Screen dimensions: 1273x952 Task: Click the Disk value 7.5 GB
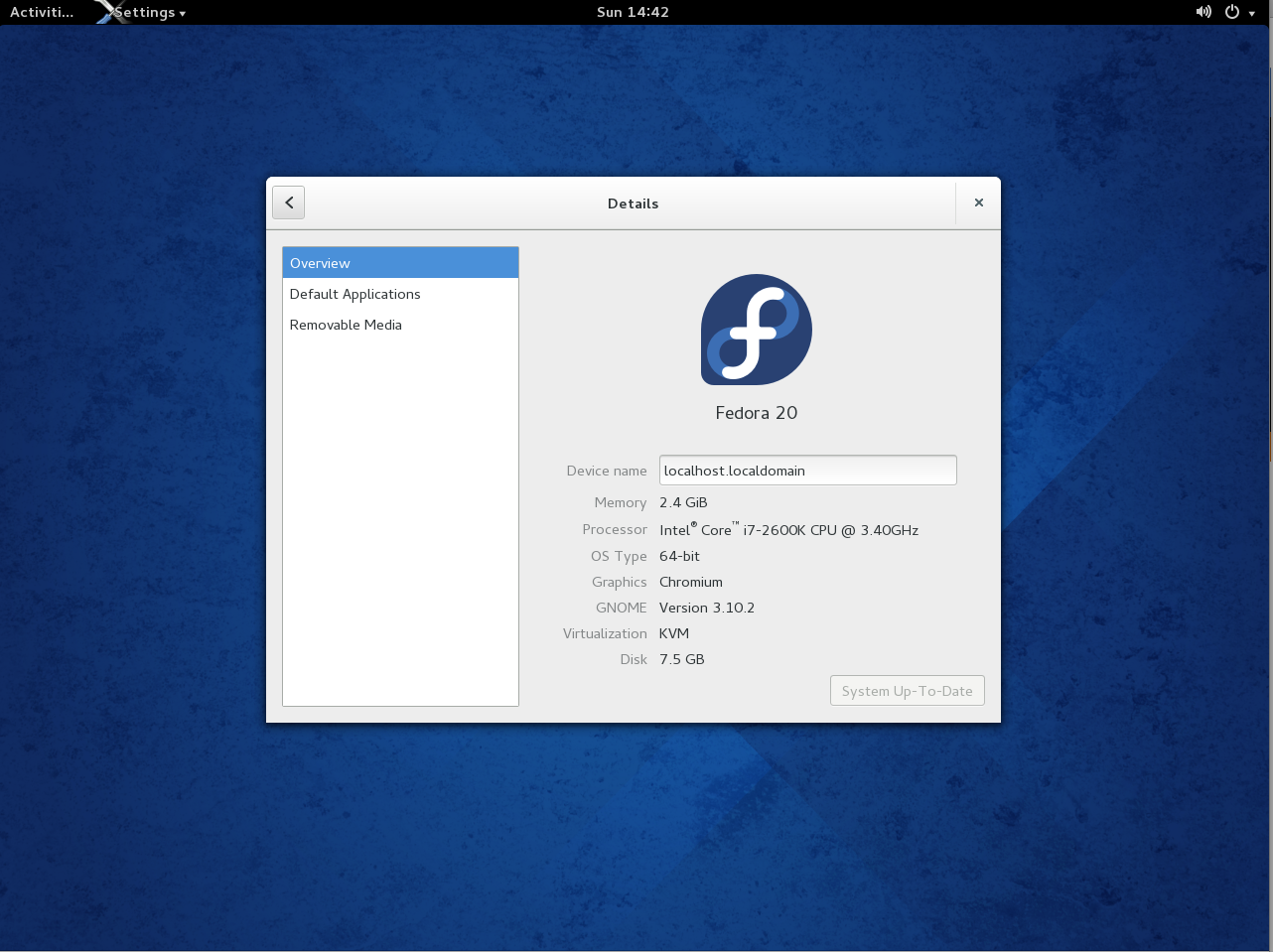point(682,659)
